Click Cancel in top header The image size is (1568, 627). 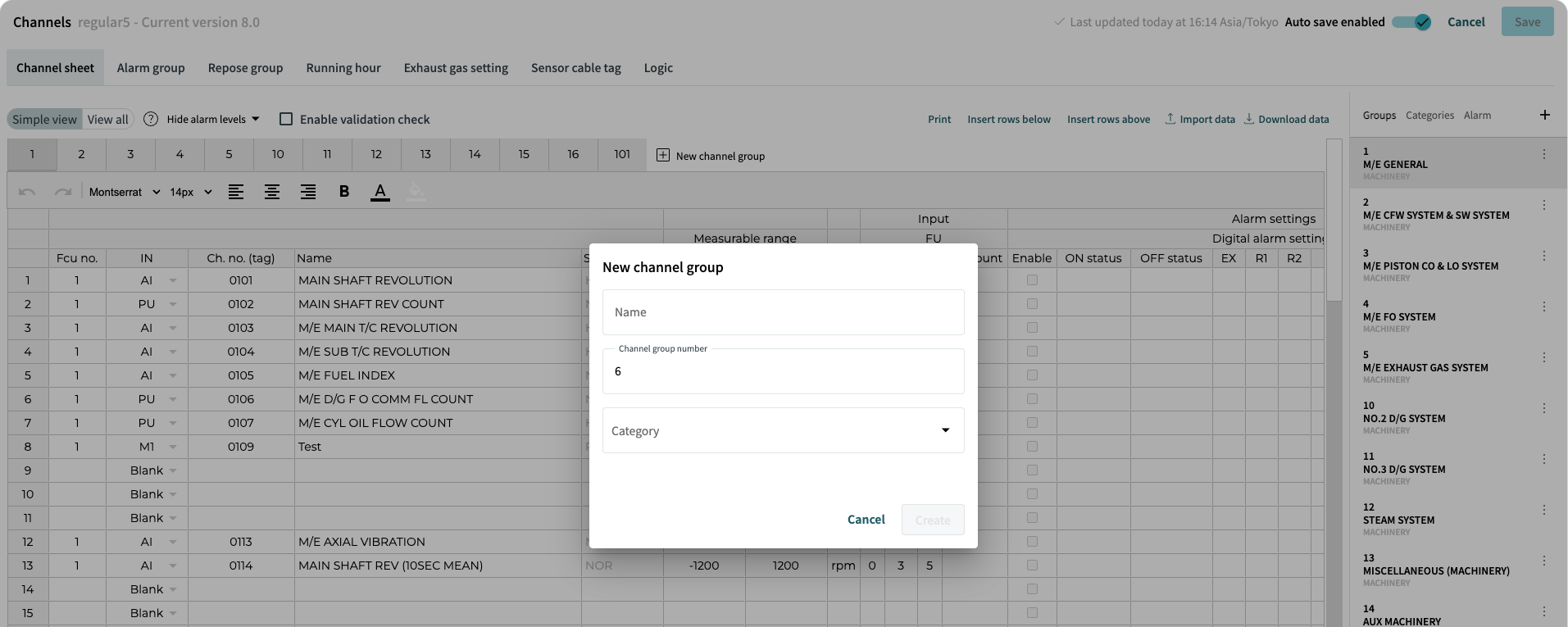click(x=1466, y=22)
